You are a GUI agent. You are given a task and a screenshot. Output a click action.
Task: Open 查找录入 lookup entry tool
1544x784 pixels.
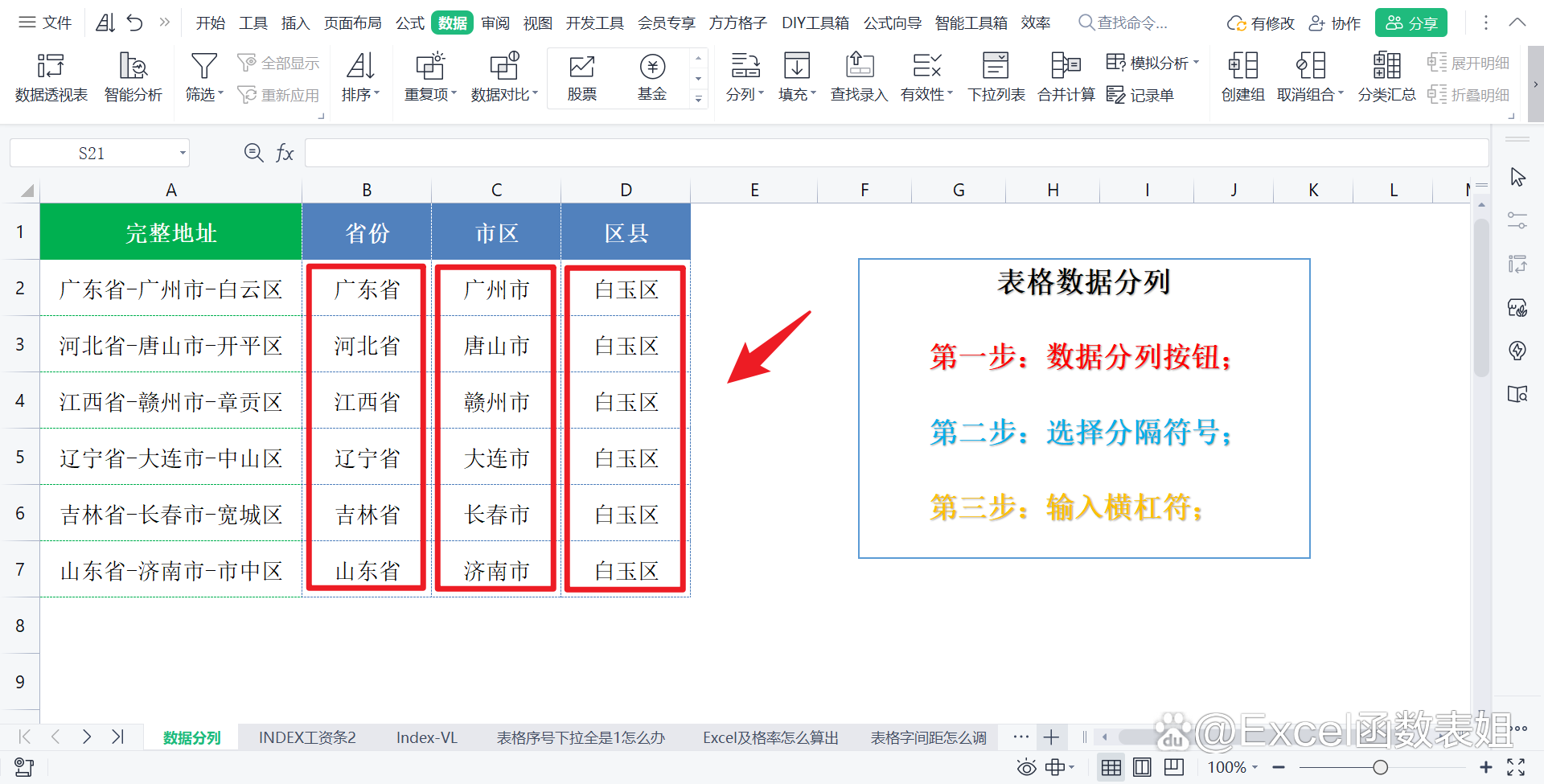pos(859,77)
